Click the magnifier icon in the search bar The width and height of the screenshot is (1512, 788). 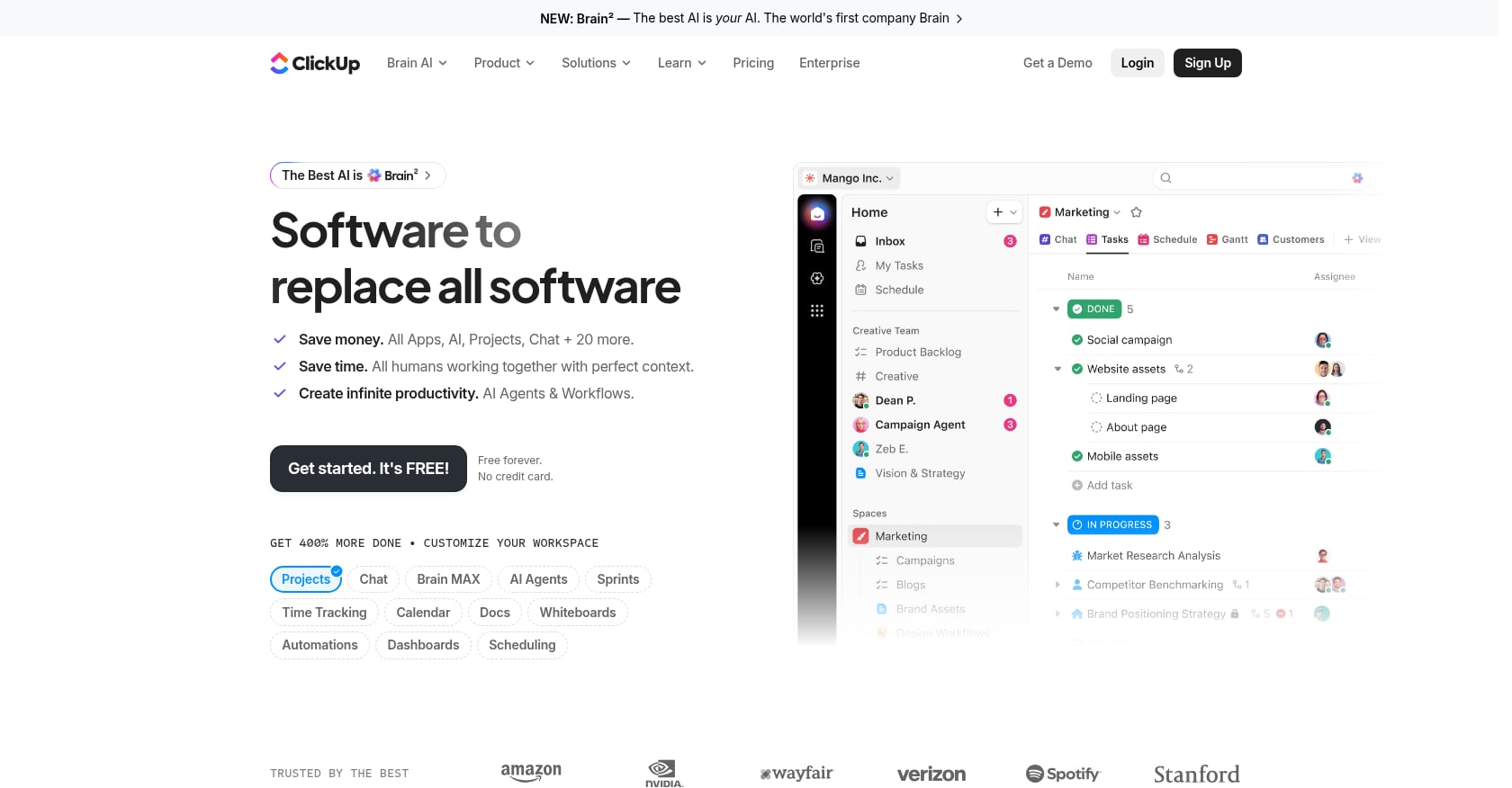(x=1165, y=178)
